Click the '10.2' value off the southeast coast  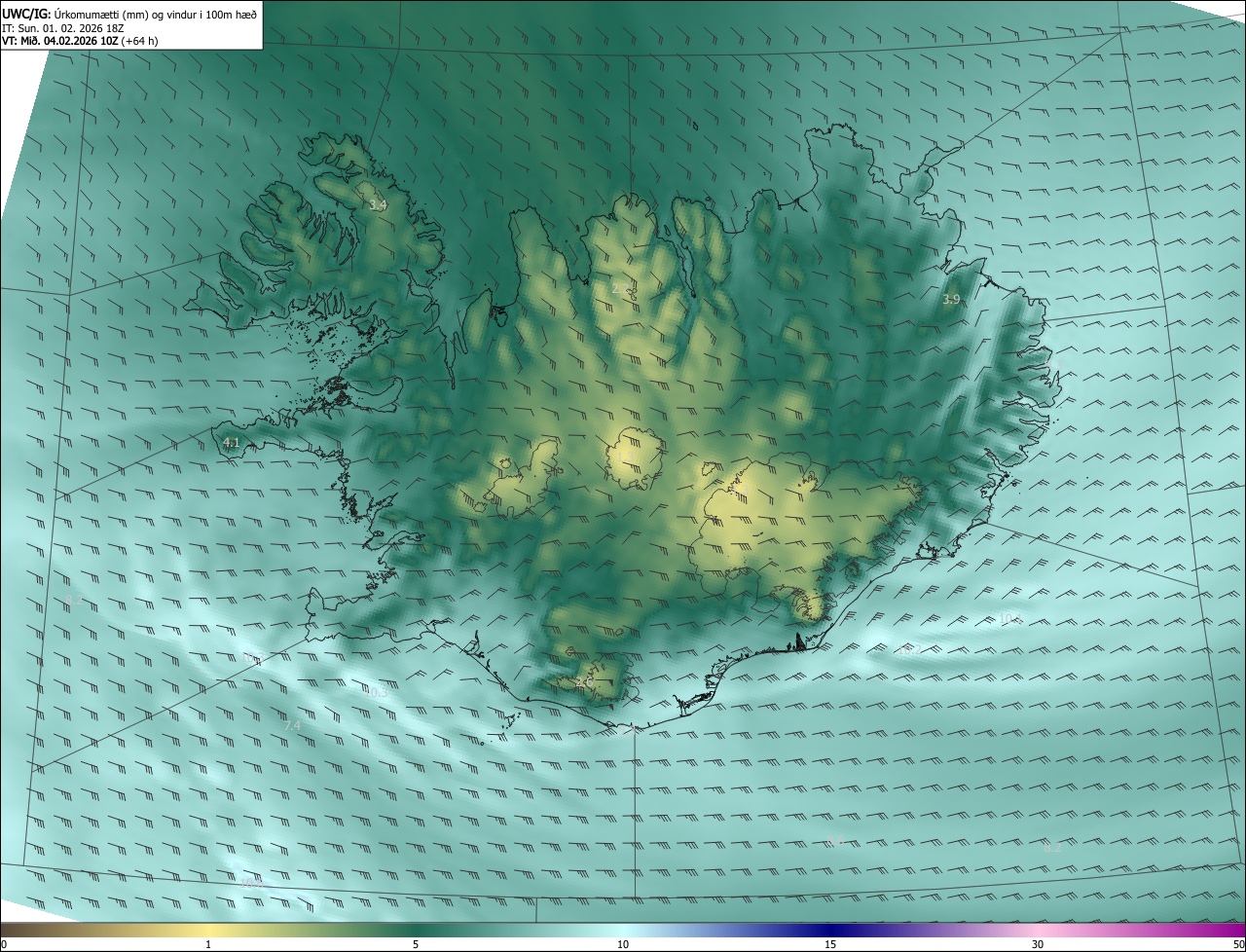pos(909,650)
